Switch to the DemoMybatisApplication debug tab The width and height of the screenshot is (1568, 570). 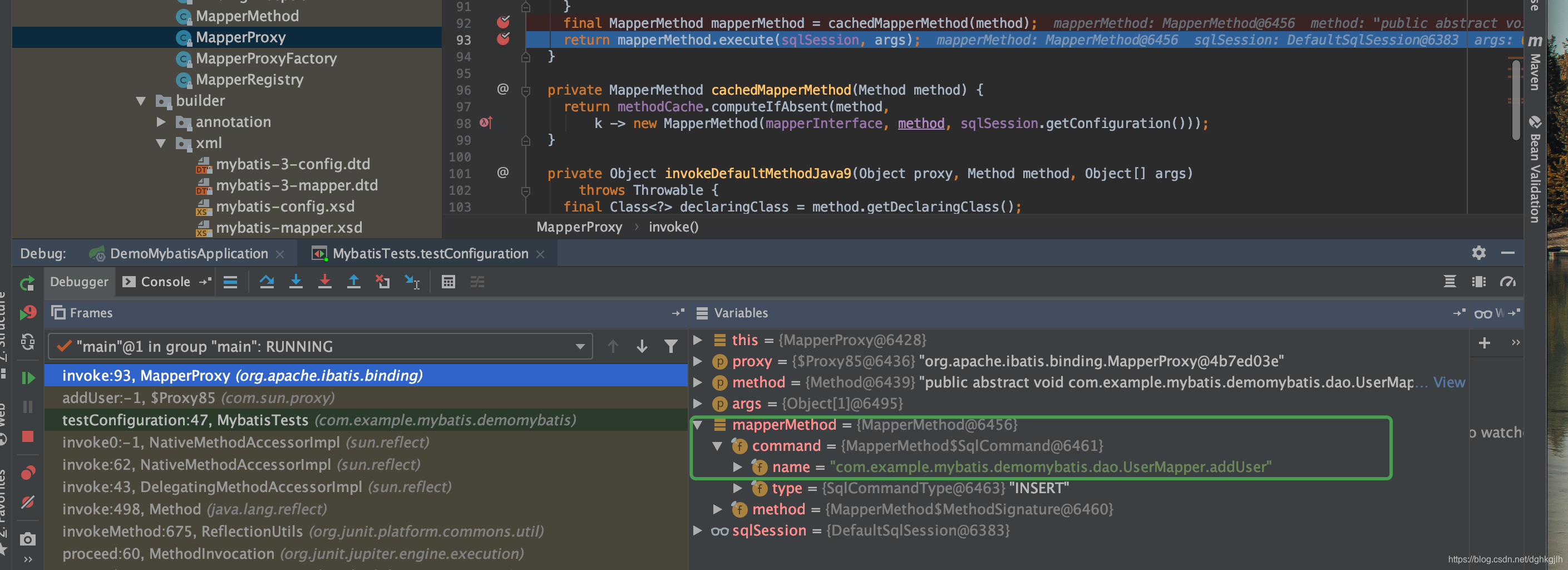click(x=189, y=254)
